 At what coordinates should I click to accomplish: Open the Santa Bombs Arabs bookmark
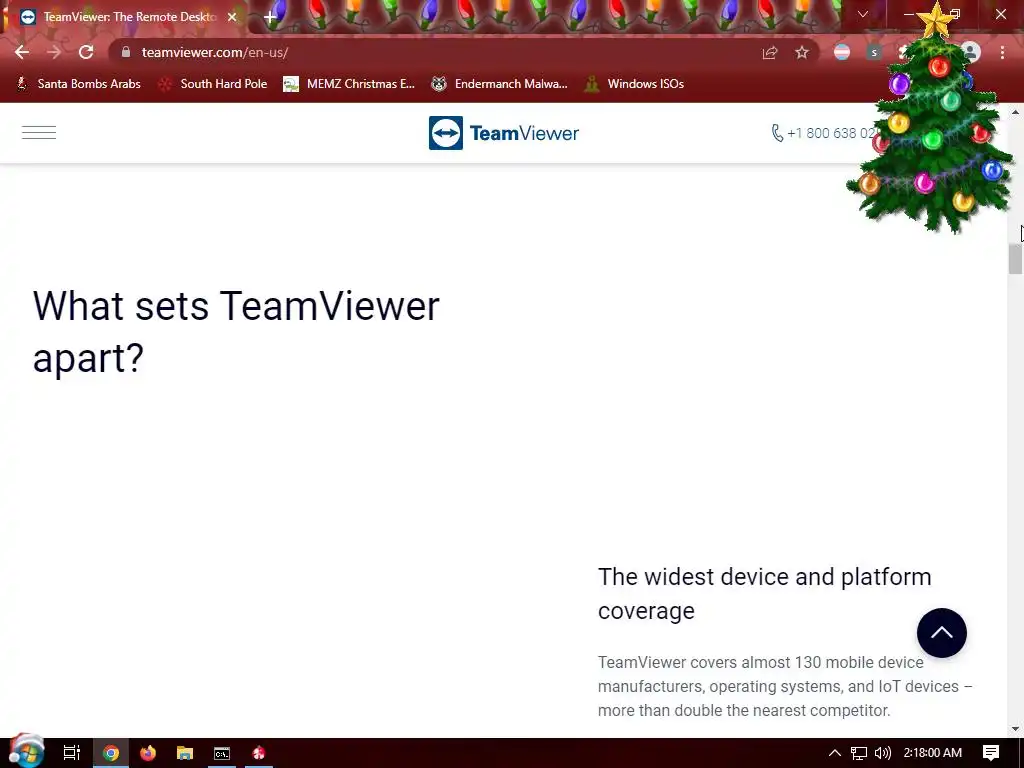(x=78, y=84)
